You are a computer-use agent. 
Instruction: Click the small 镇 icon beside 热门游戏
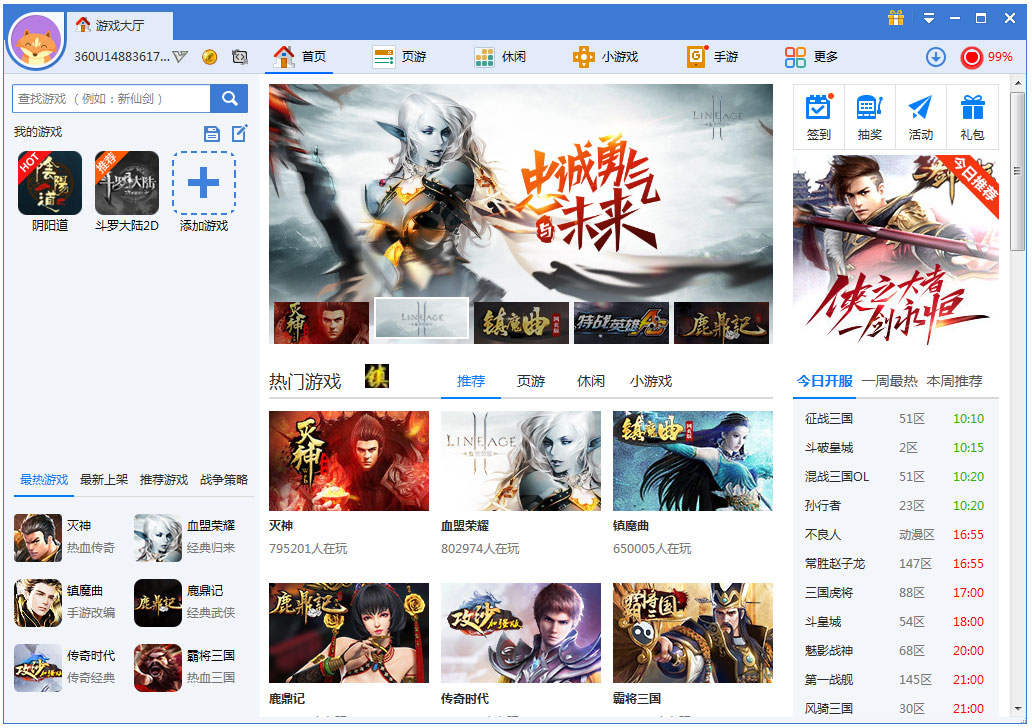coord(377,376)
